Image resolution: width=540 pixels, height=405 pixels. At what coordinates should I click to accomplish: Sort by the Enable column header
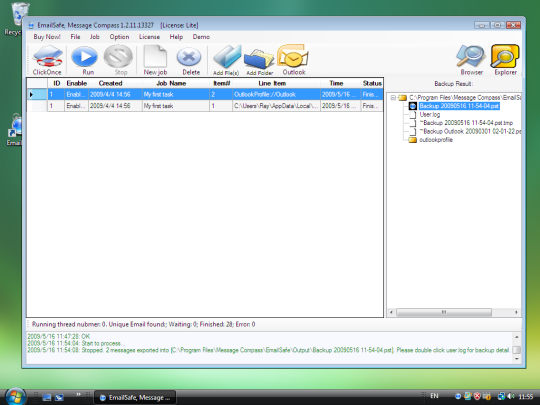[x=76, y=83]
